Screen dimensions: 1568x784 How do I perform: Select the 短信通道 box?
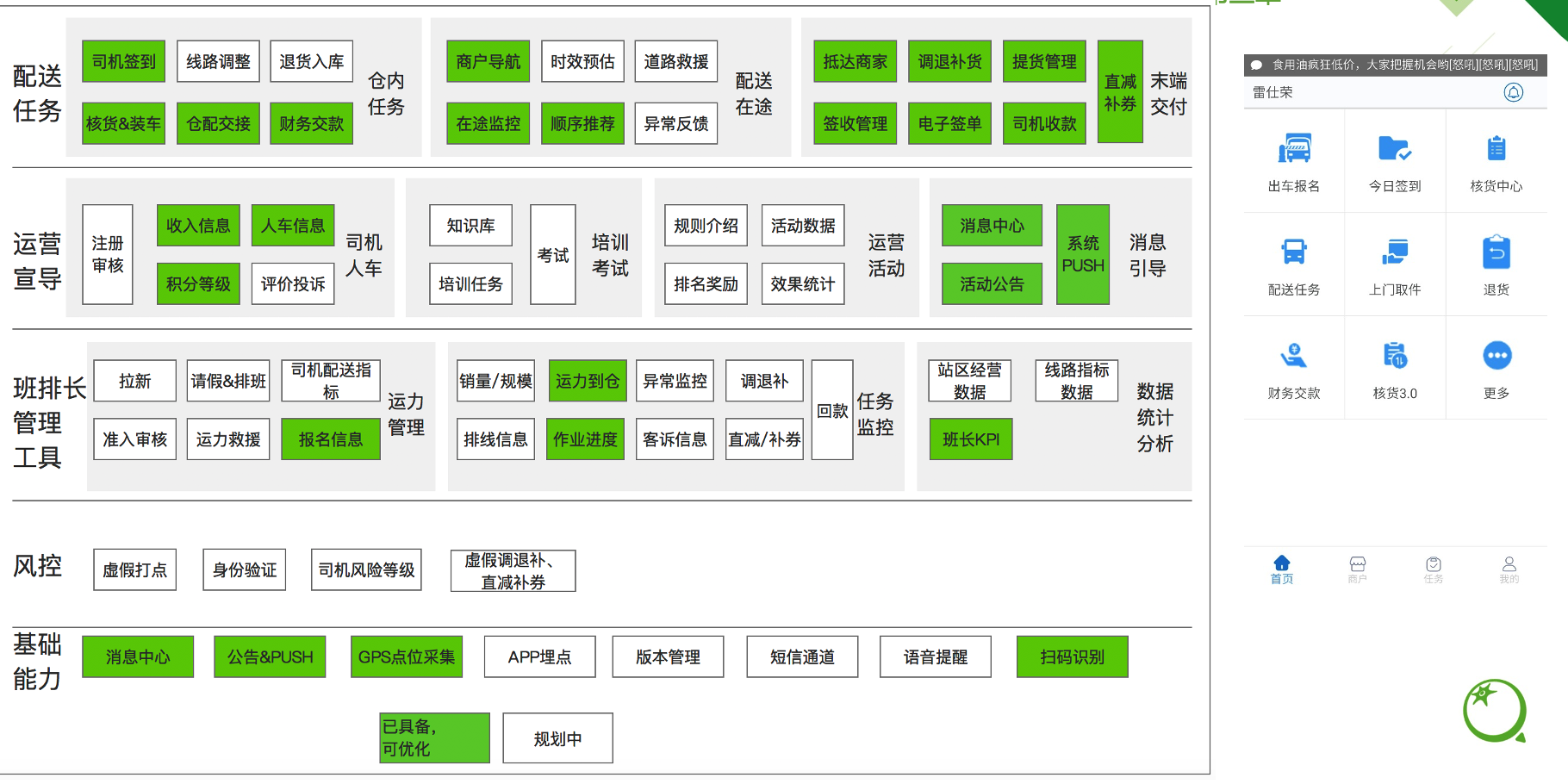point(803,656)
